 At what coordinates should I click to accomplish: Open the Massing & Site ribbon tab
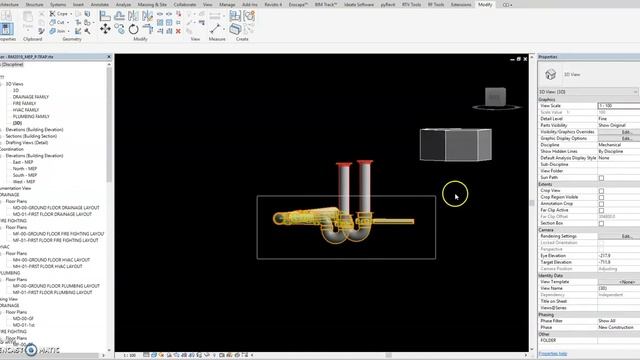click(x=152, y=4)
